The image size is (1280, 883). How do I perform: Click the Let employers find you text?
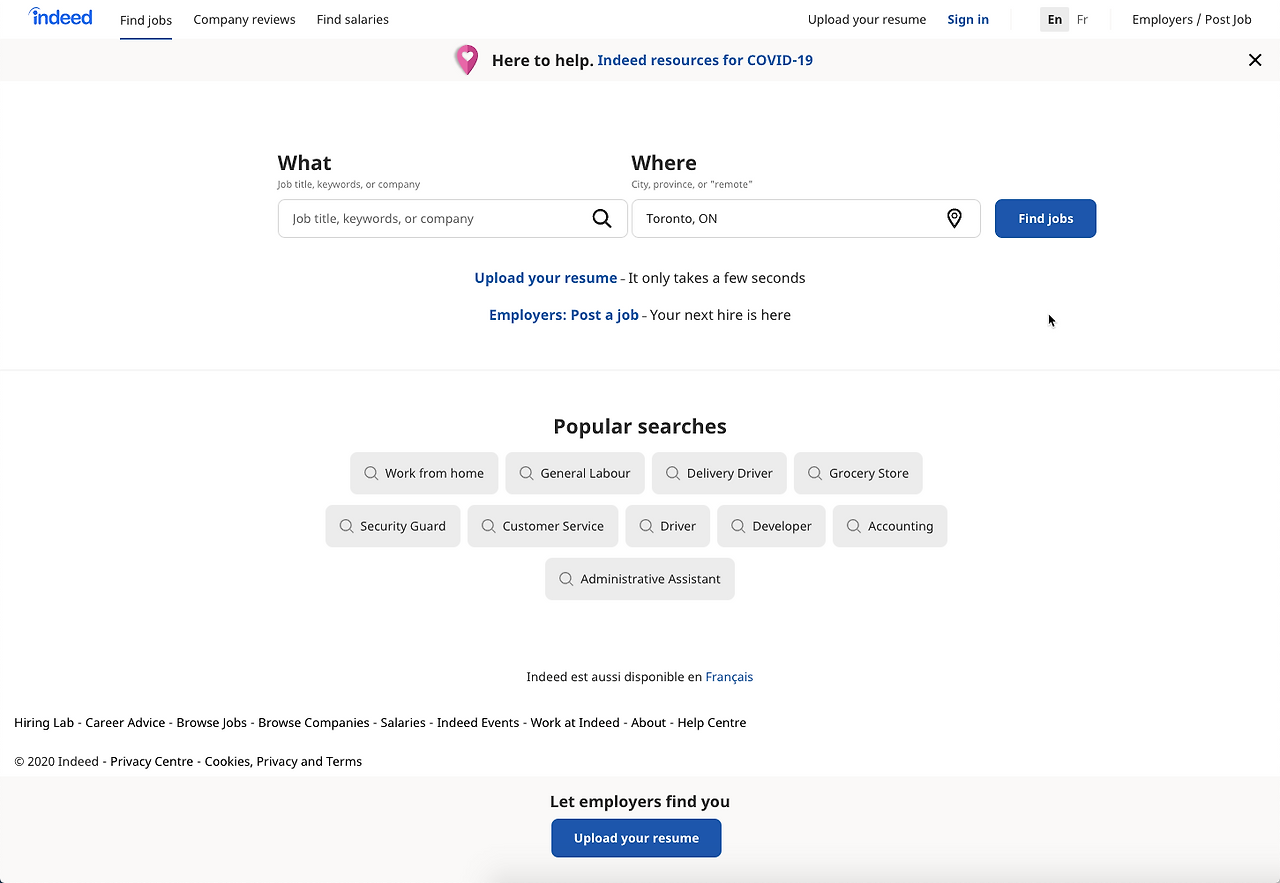point(640,802)
